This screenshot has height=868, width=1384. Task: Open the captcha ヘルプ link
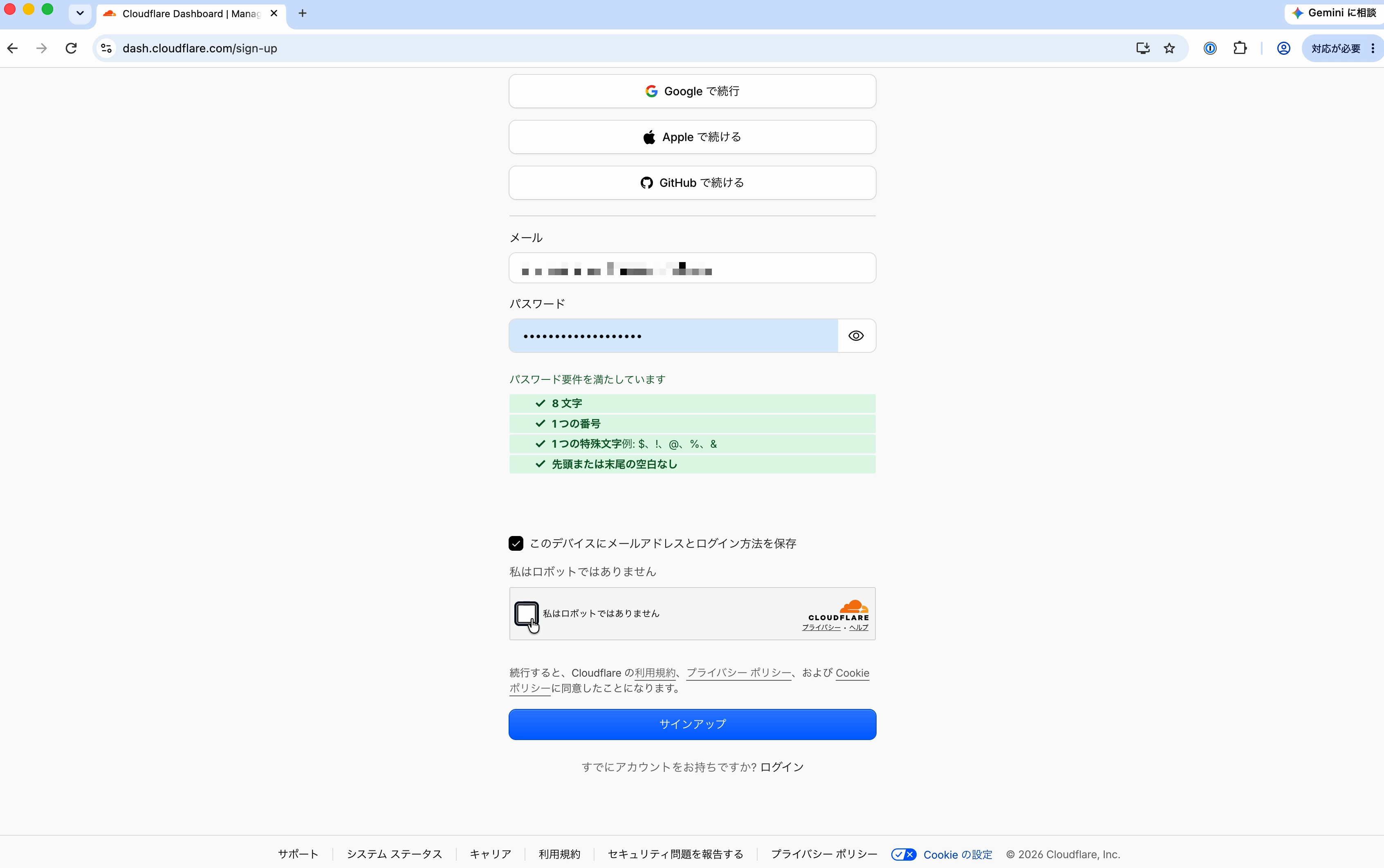tap(859, 628)
